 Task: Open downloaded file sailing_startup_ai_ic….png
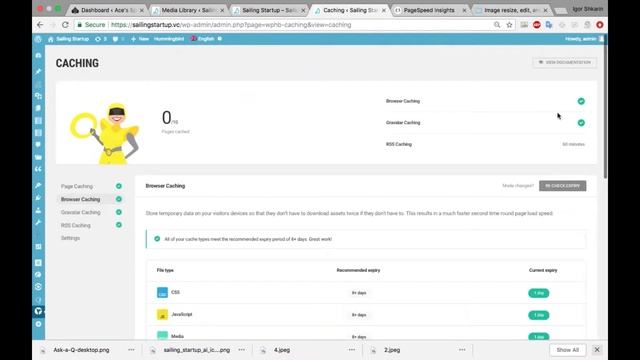click(197, 350)
